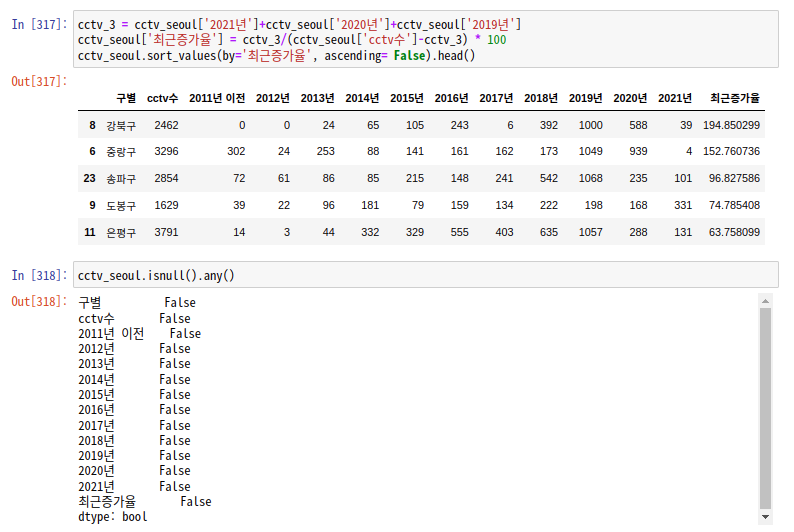Click the 2021년 False output line

134,486
